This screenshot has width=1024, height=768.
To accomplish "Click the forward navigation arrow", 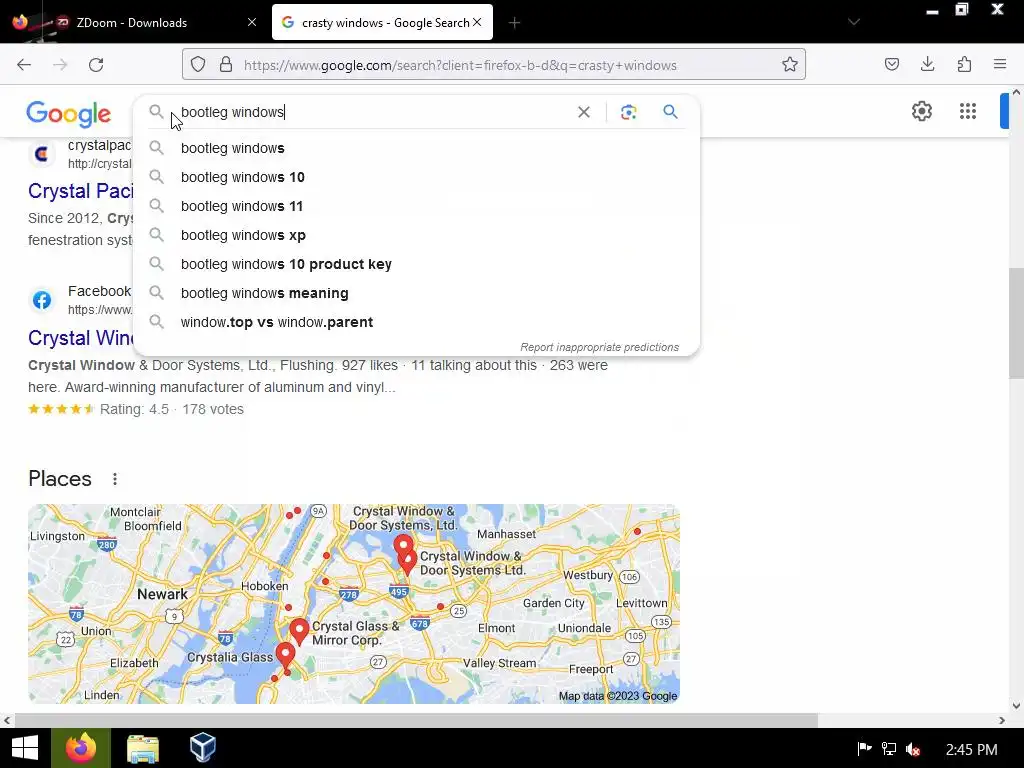I will coord(60,65).
